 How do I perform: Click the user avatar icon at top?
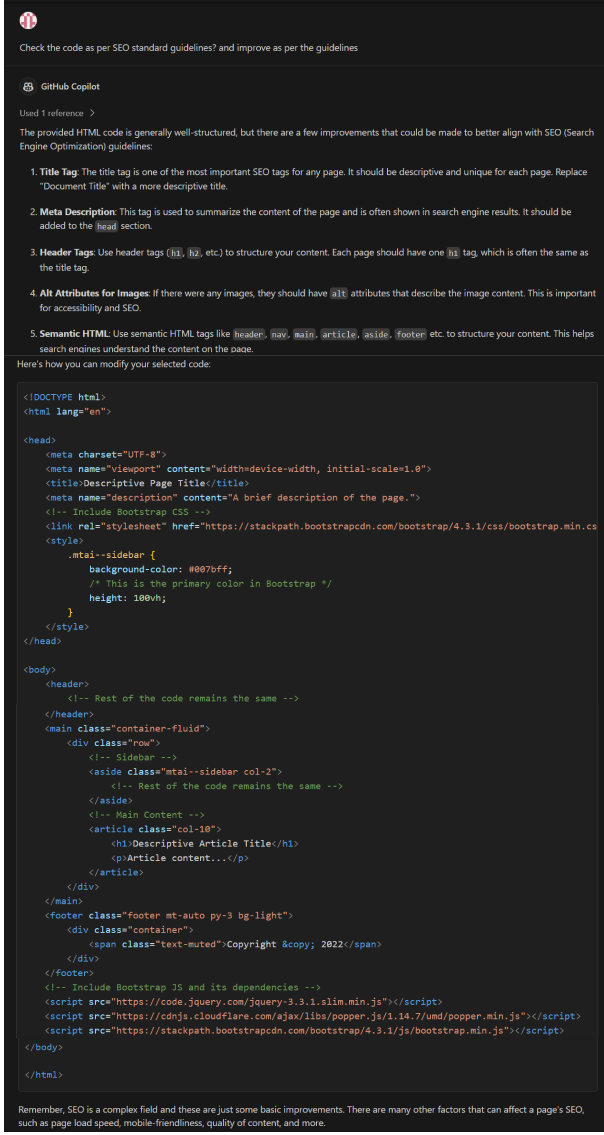(28, 21)
